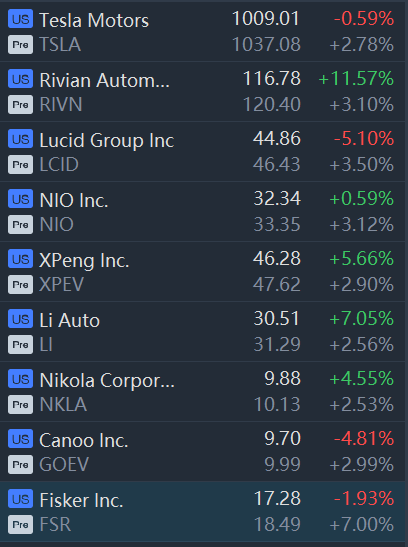The image size is (408, 547).
Task: Select the highlighted Fisker Inc. row
Action: 203,512
